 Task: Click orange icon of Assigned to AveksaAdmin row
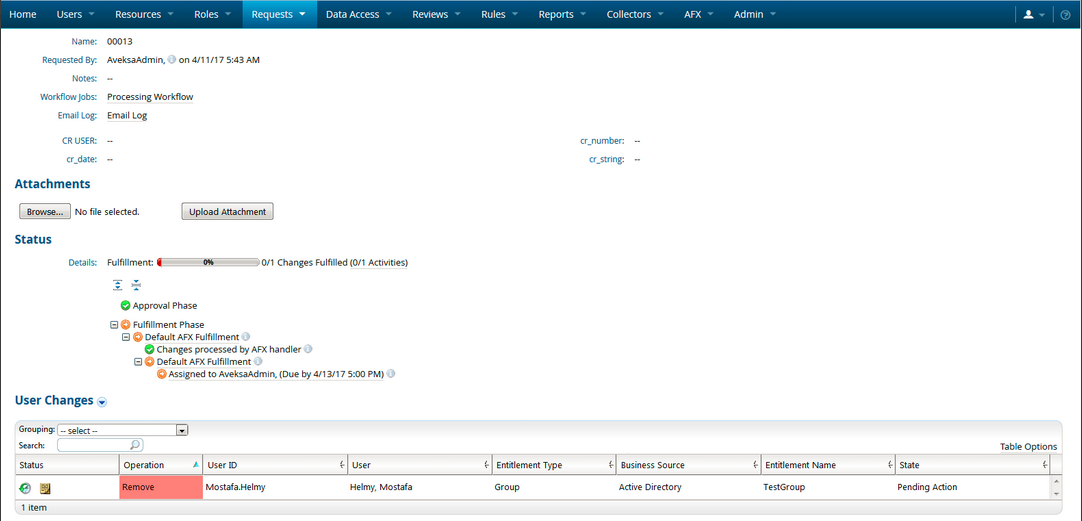point(161,374)
